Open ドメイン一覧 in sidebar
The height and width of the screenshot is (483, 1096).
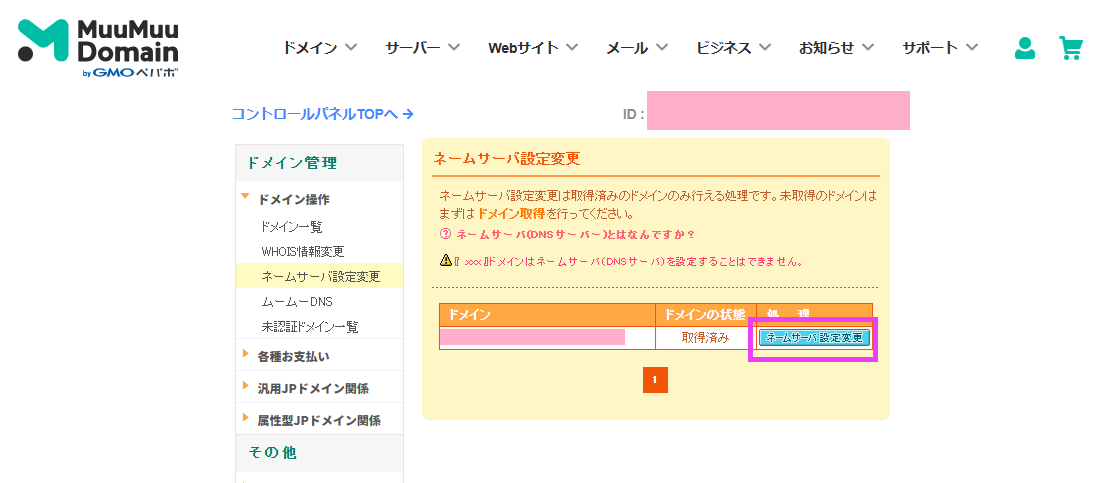click(291, 226)
